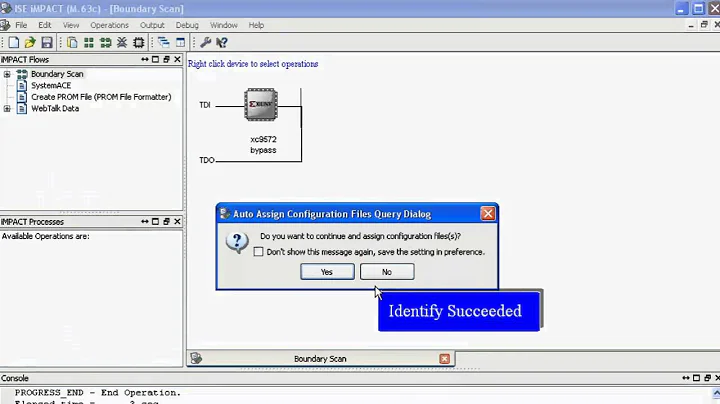Maximize the iMPACT Processes panel
This screenshot has width=720, height=404.
pyautogui.click(x=155, y=221)
